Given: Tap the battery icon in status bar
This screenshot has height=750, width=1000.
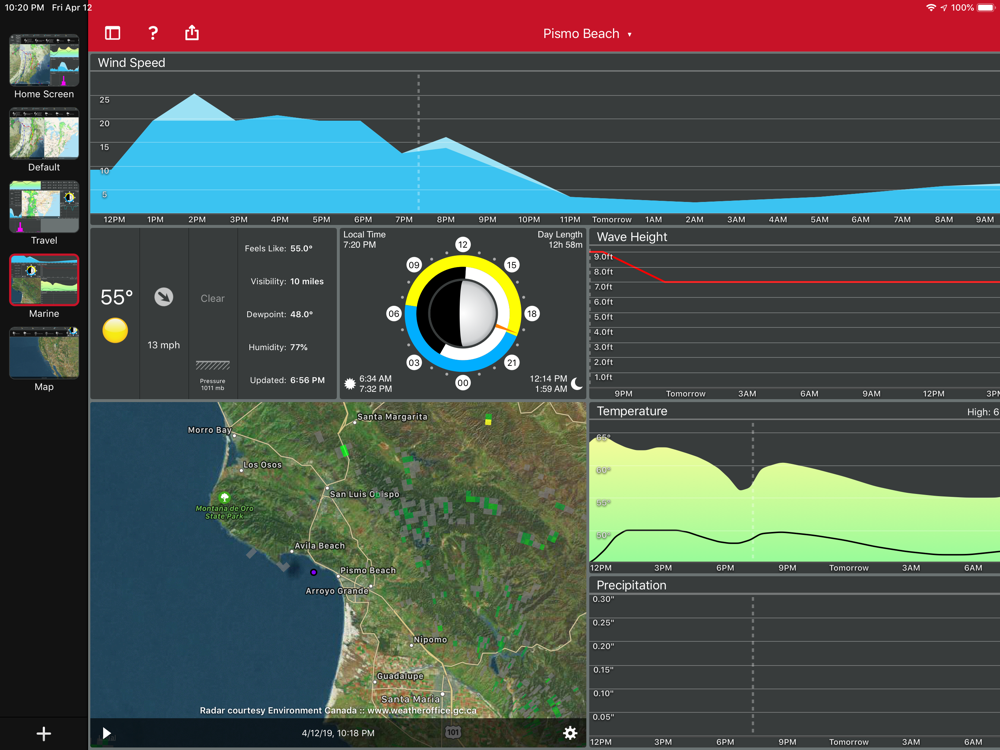Looking at the screenshot, I should coord(986,8).
